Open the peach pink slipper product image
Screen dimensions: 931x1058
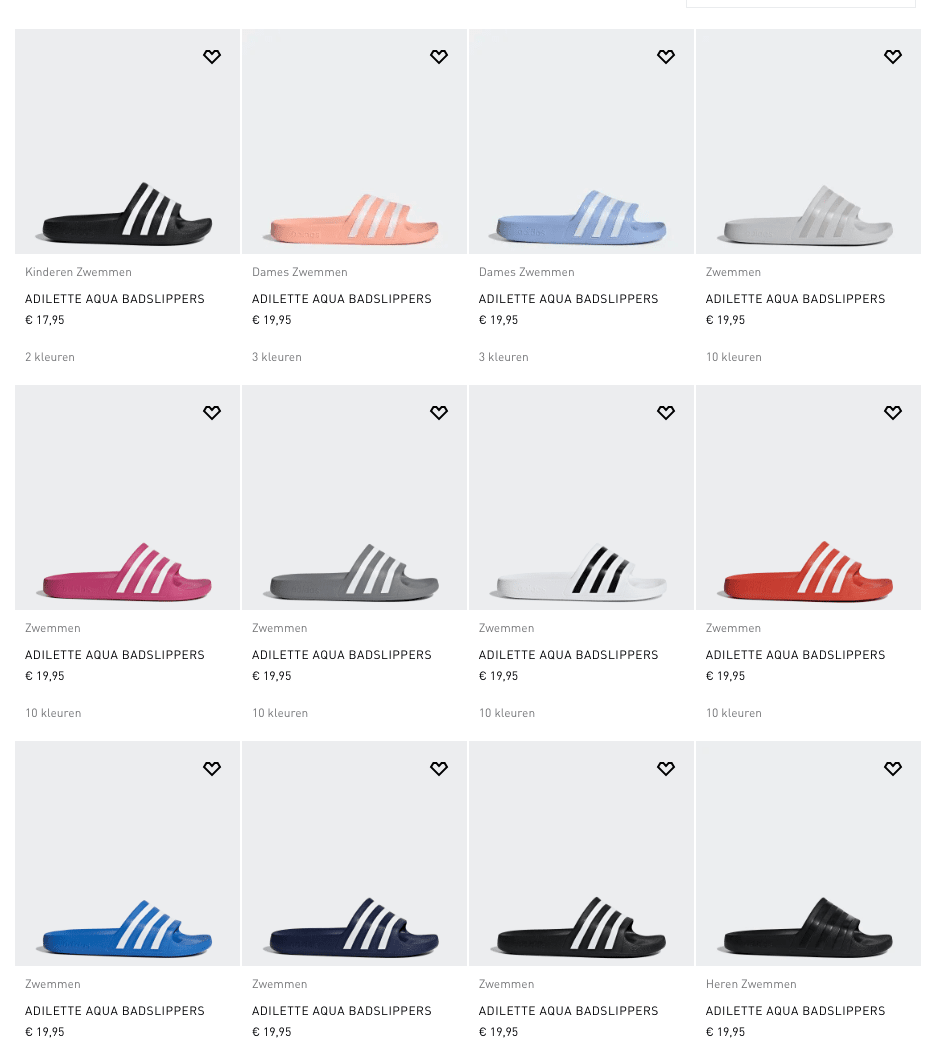(354, 142)
